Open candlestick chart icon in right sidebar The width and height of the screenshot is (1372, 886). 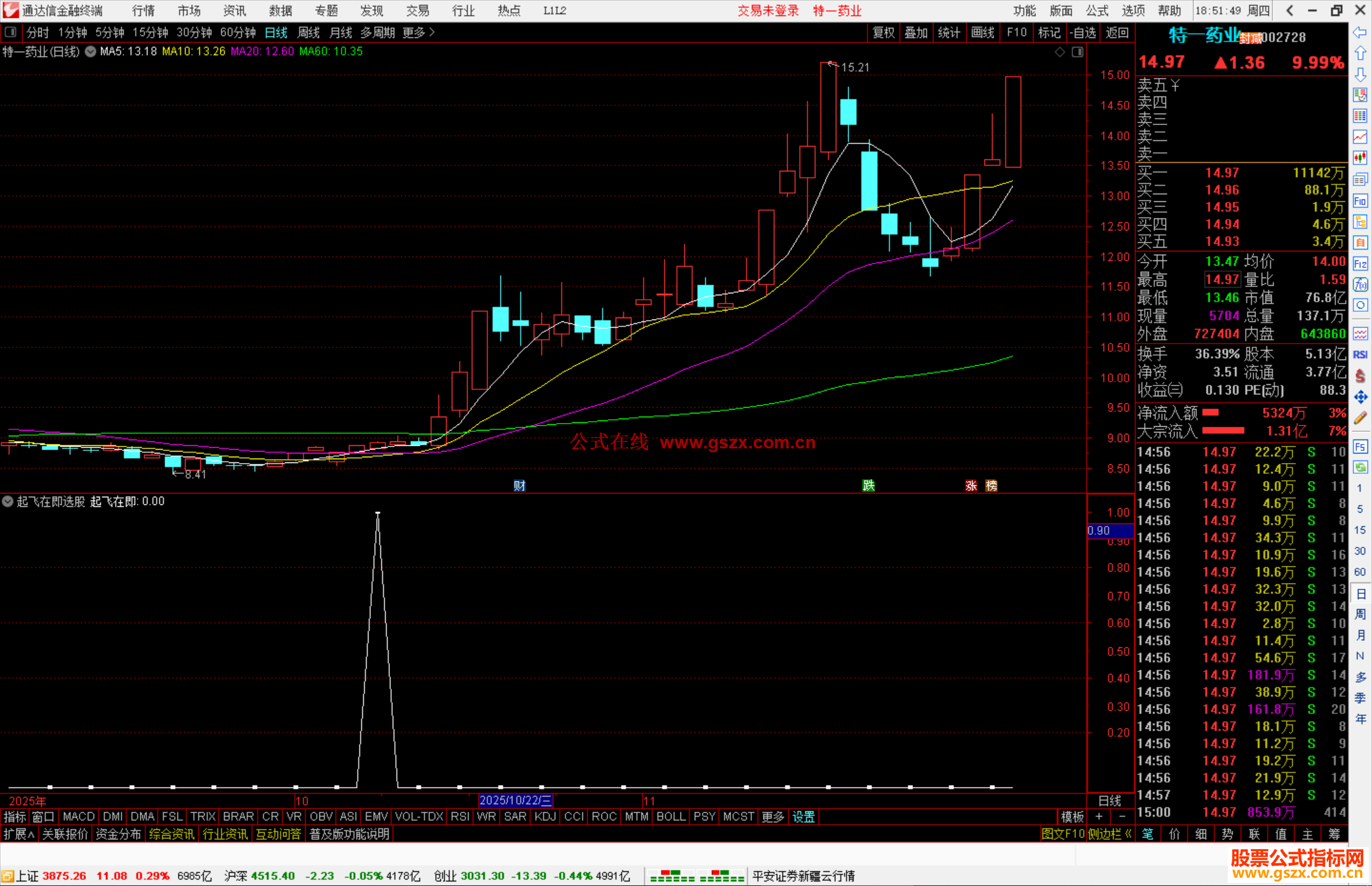pyautogui.click(x=1360, y=158)
